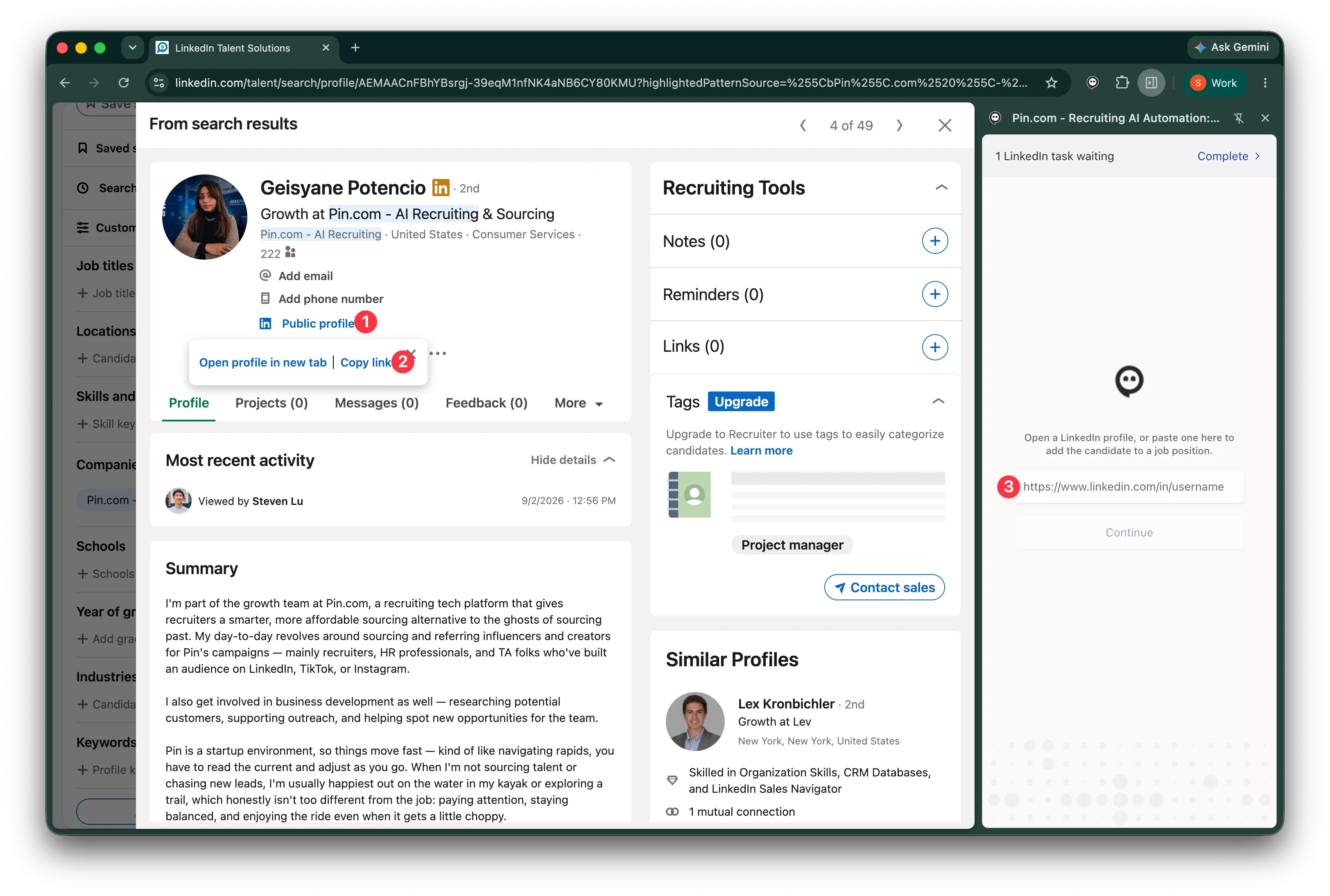Focus the LinkedIn profile URL input field
The height and width of the screenshot is (896, 1330).
click(1129, 487)
